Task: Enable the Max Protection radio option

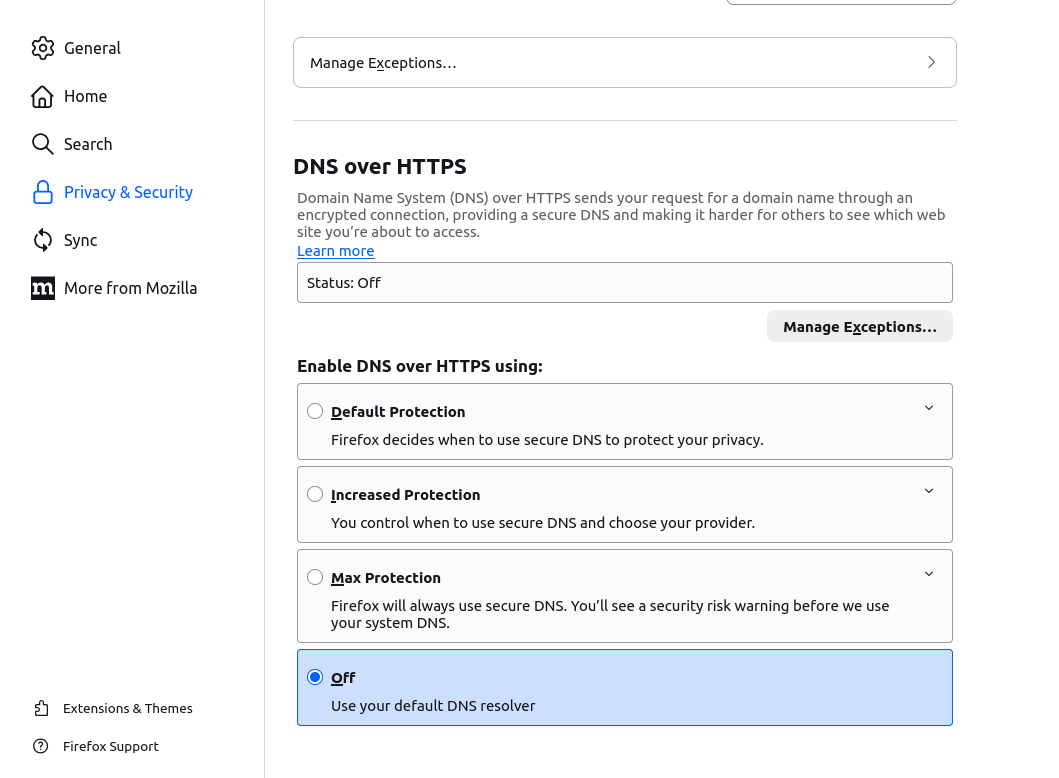Action: (315, 577)
